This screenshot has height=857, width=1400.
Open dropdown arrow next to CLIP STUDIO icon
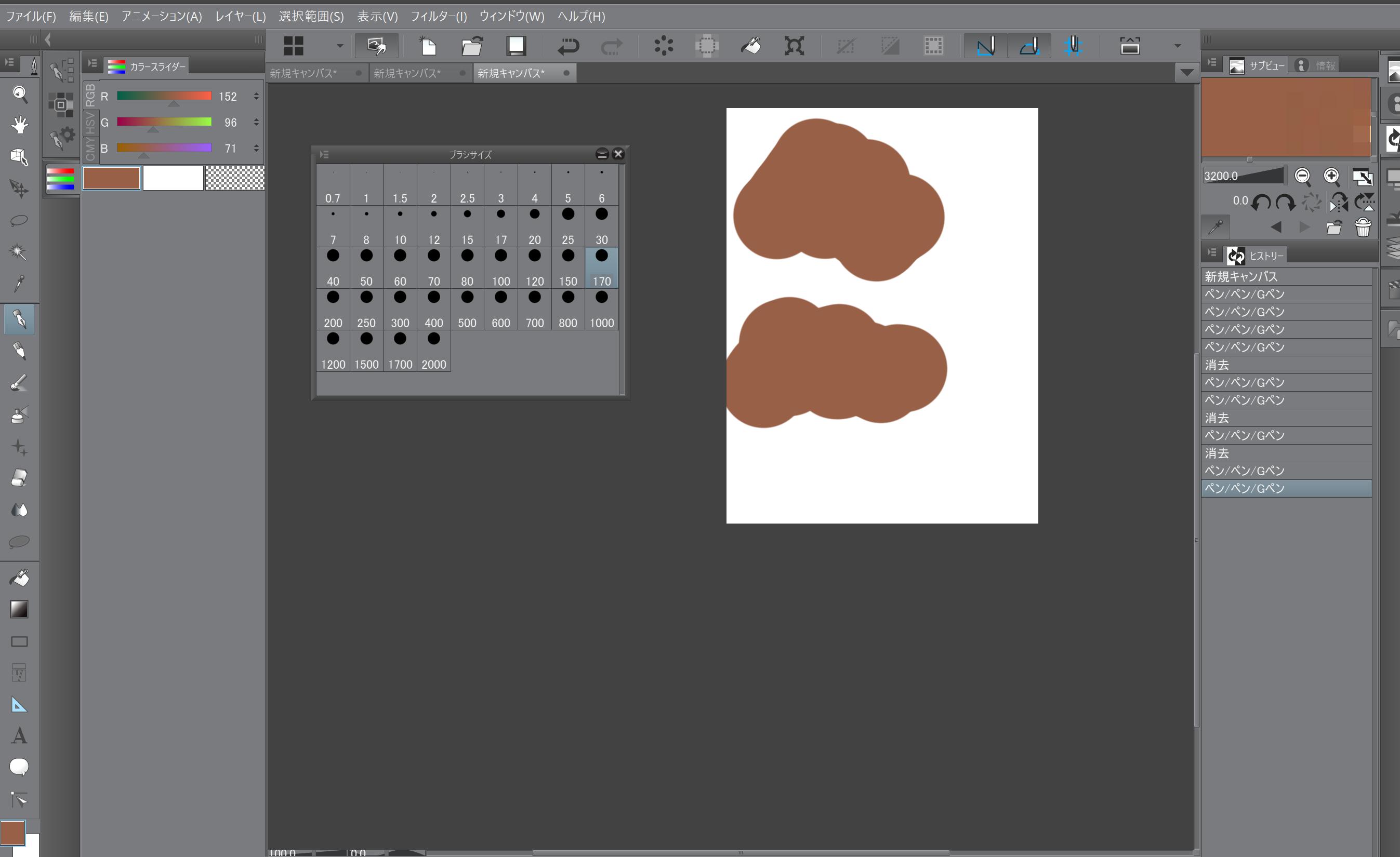(340, 46)
